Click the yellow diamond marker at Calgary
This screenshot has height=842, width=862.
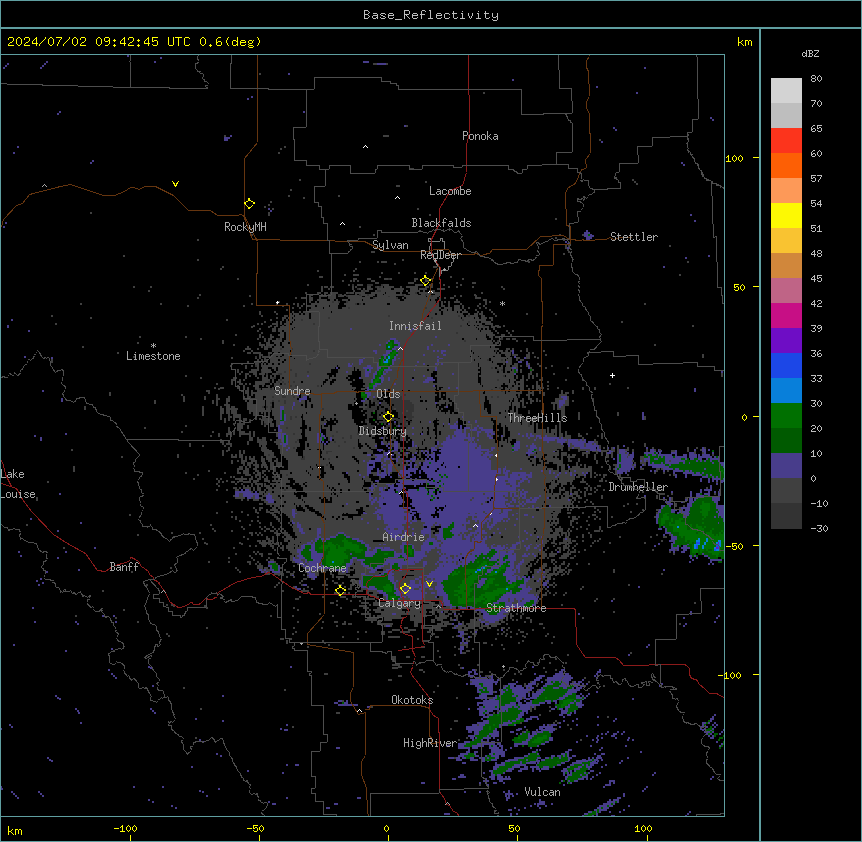pos(405,589)
